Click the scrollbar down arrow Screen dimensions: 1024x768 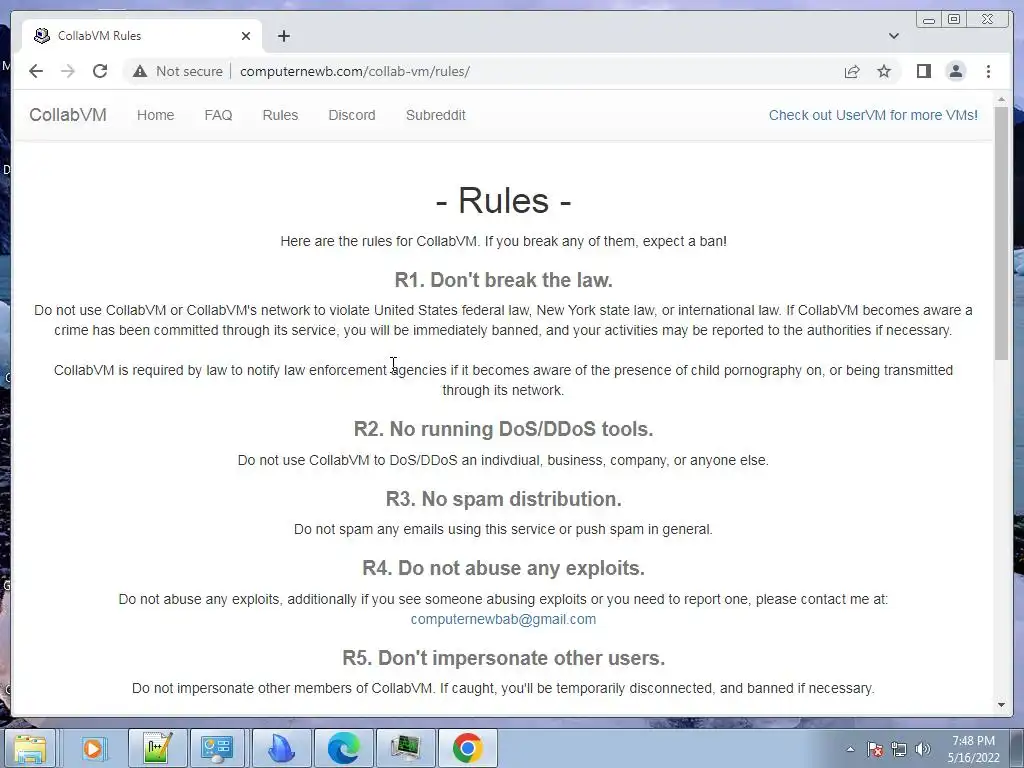tap(1001, 705)
